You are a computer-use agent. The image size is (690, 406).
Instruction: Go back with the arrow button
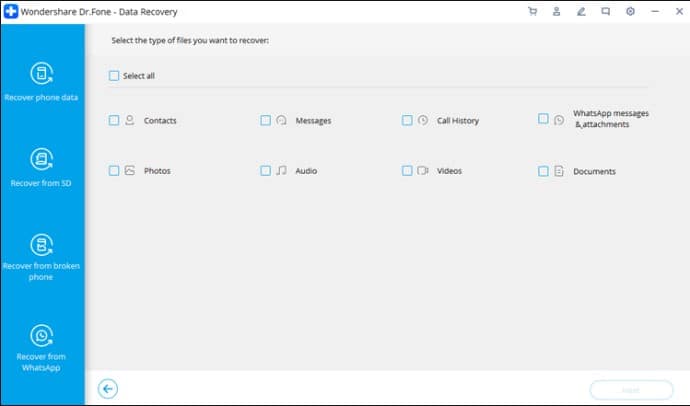pyautogui.click(x=108, y=389)
